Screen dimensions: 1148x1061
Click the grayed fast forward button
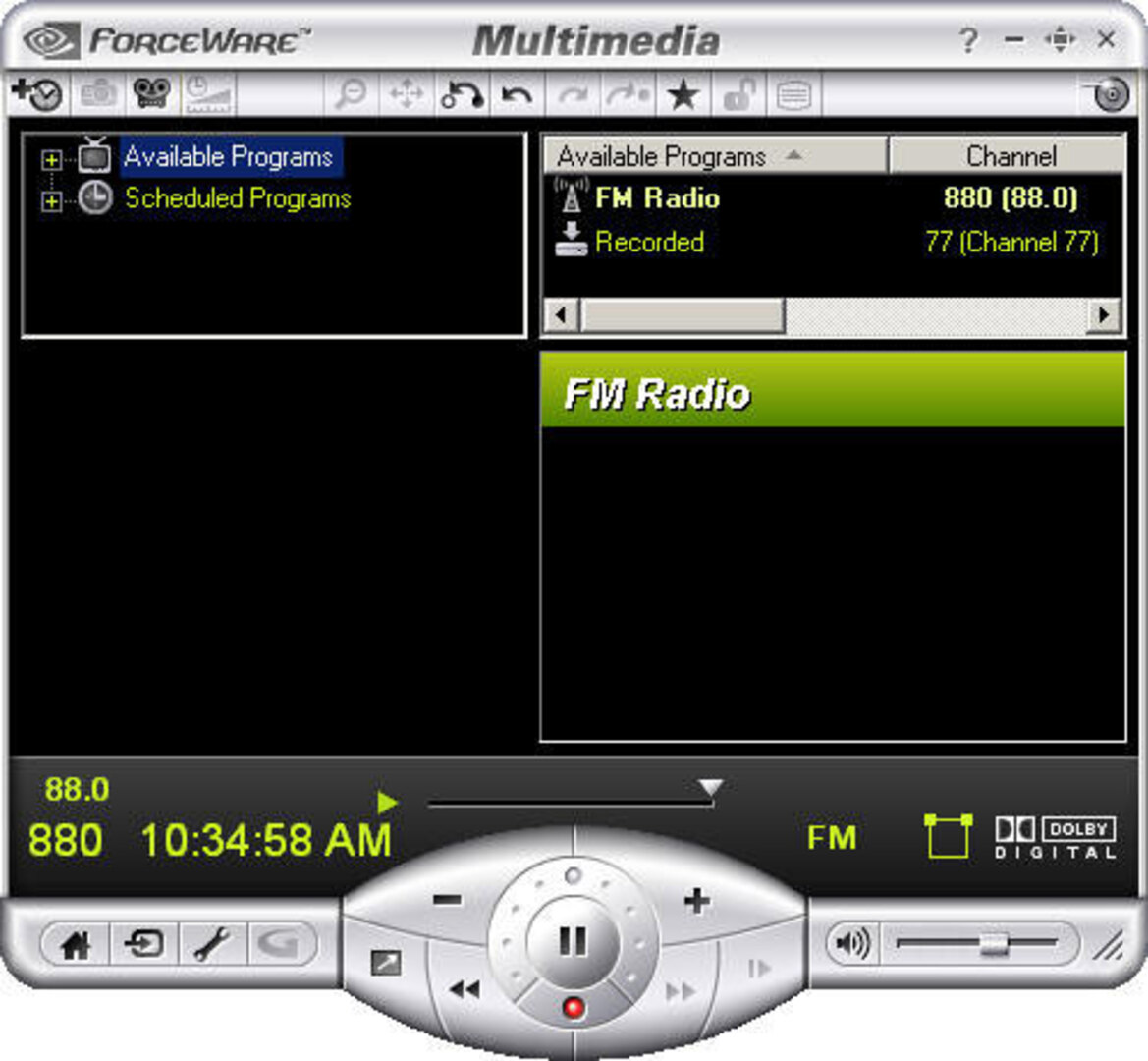[x=681, y=991]
